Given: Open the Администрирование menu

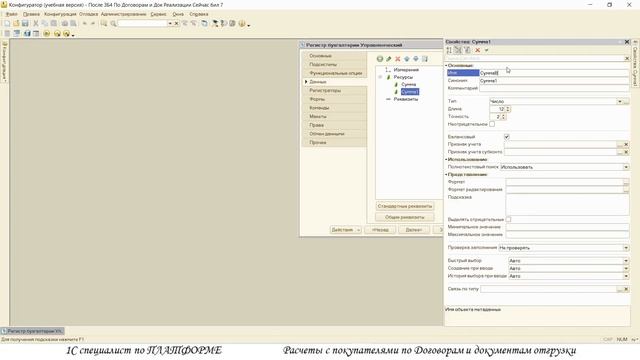Looking at the screenshot, I should tap(123, 14).
